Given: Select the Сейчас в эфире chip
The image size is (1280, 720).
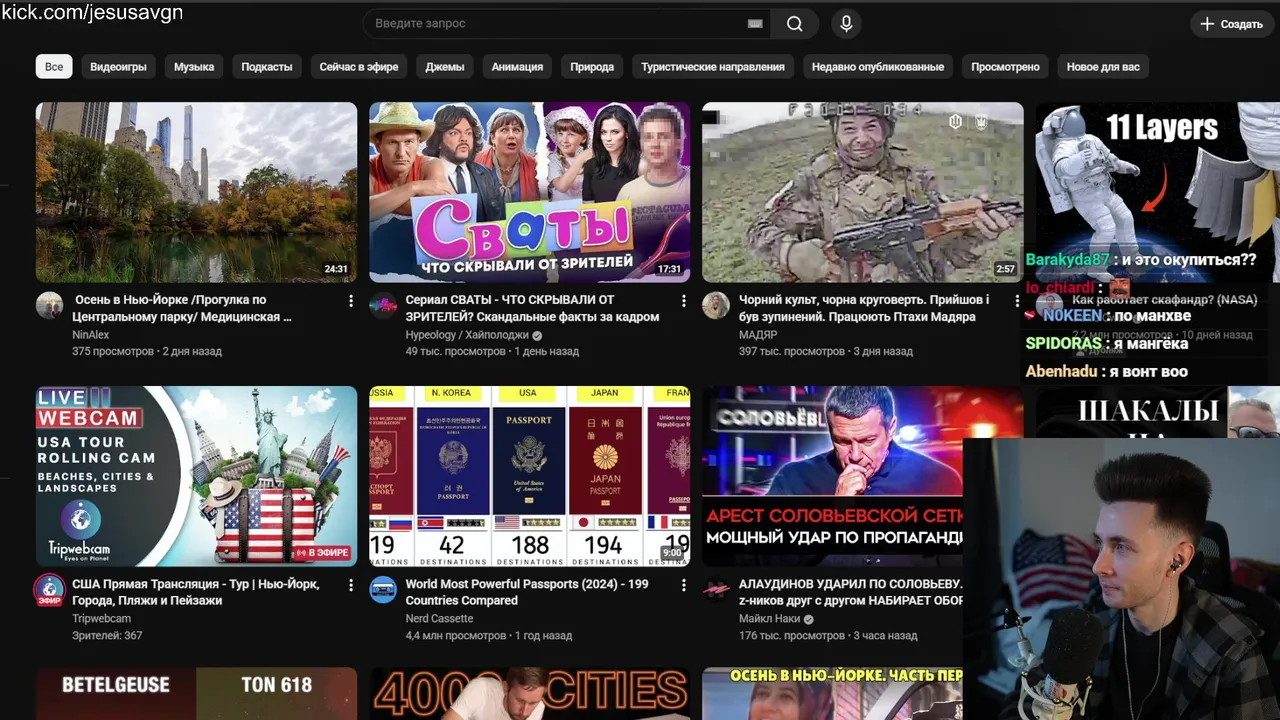Looking at the screenshot, I should pyautogui.click(x=359, y=67).
